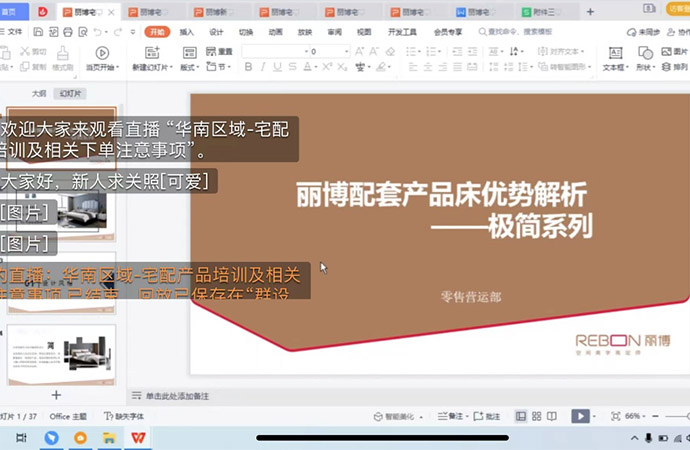Click the Comments (批注) button in status bar

pyautogui.click(x=487, y=416)
